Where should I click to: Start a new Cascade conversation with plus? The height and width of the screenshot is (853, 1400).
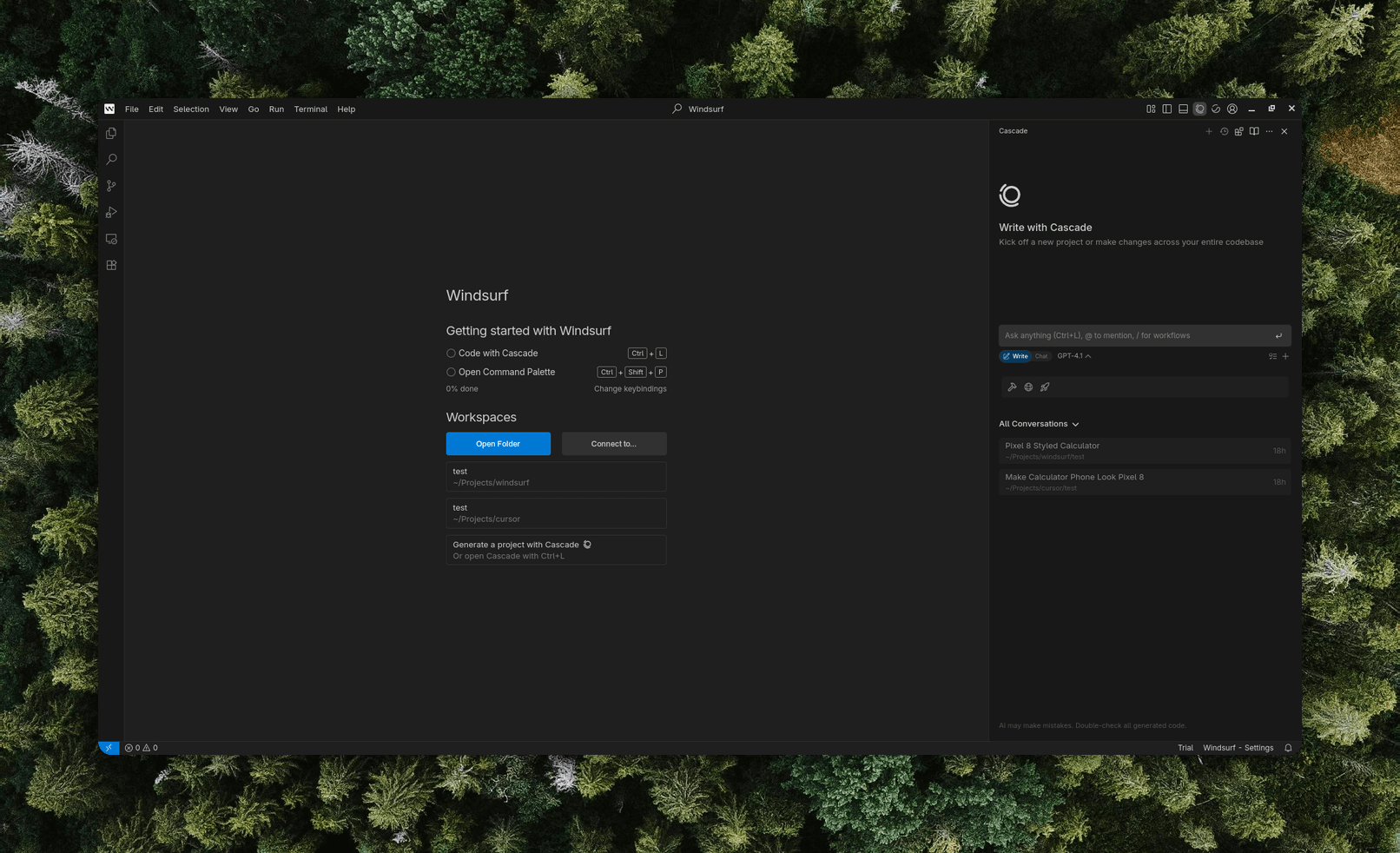(x=1208, y=131)
